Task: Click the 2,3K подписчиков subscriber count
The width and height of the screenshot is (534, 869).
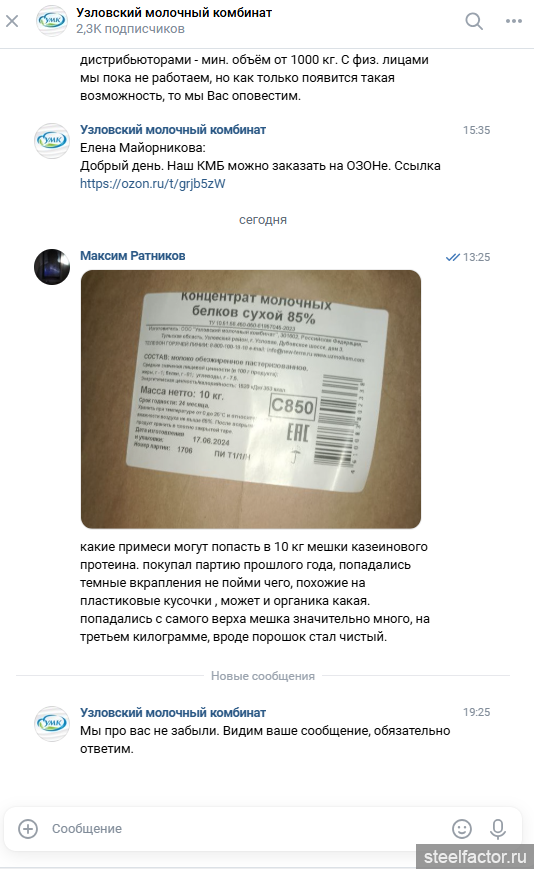Action: coord(130,29)
